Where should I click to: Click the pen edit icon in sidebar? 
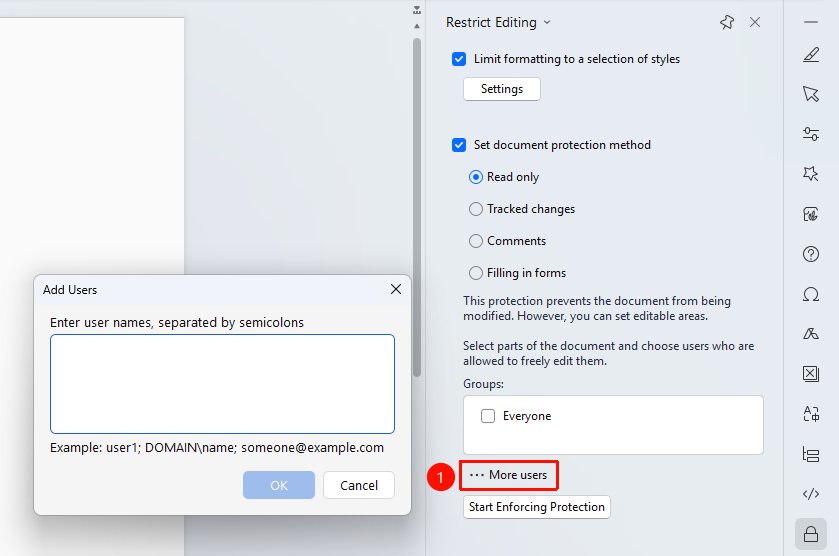coord(811,55)
